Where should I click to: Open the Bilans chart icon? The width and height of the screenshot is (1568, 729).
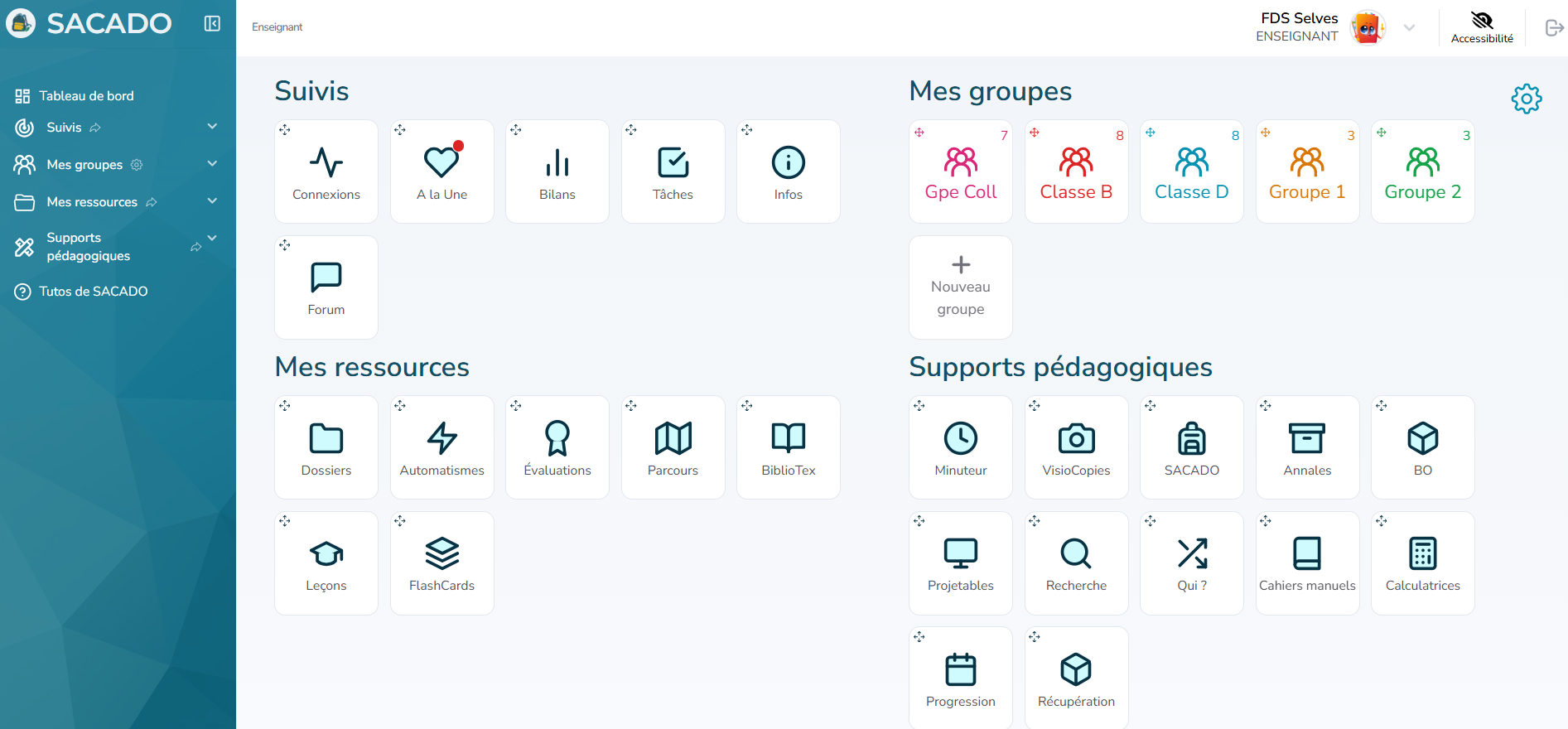(557, 162)
